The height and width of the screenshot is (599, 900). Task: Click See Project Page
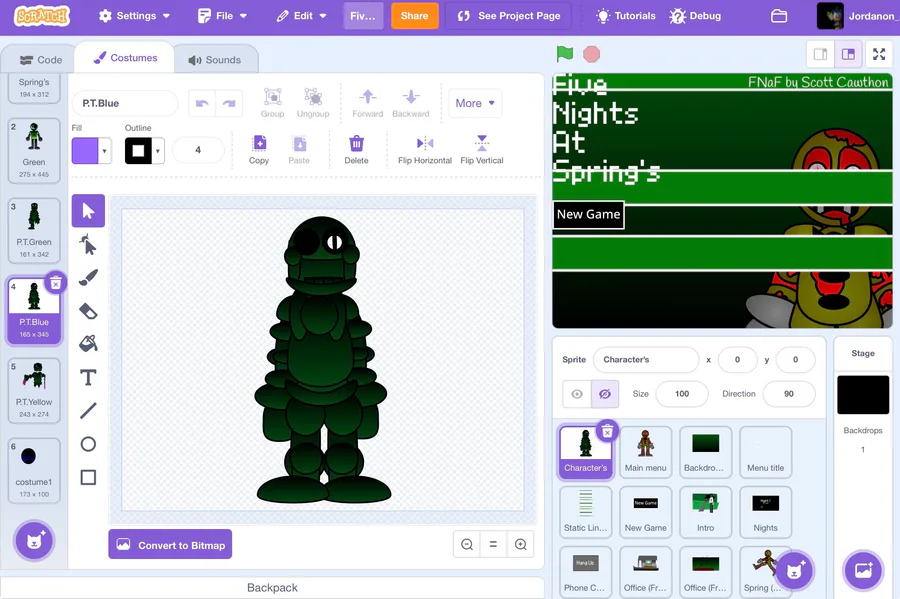point(509,16)
